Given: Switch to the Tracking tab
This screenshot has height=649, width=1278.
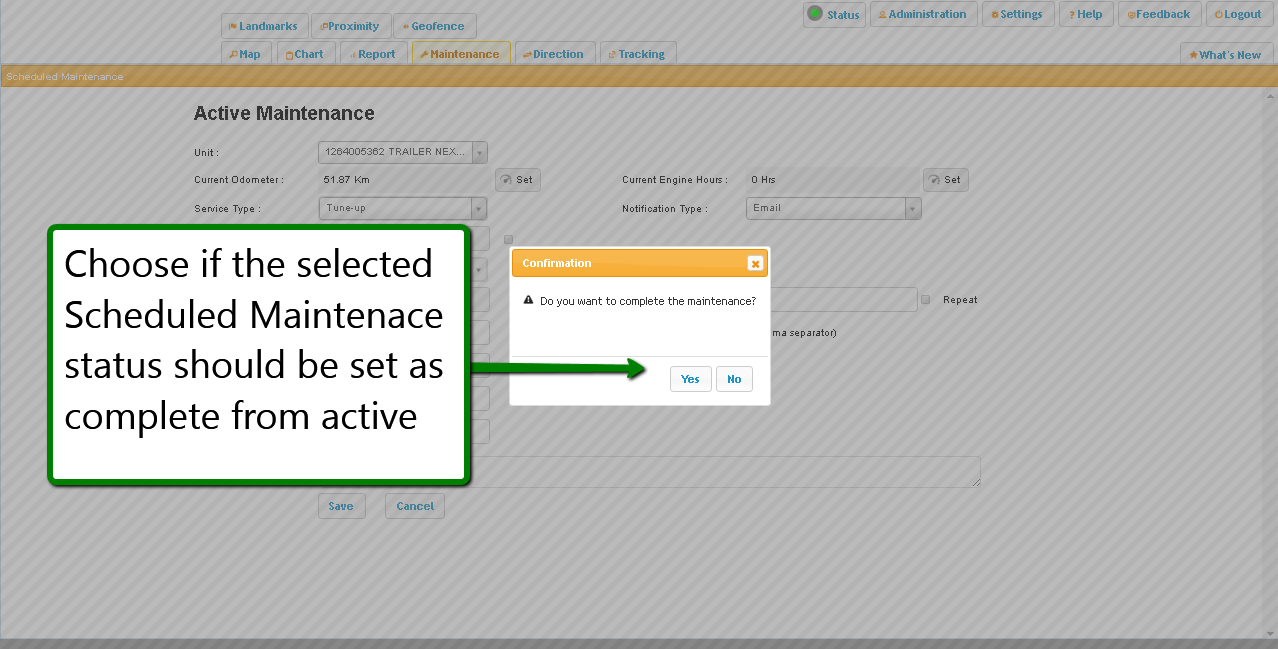Looking at the screenshot, I should pos(637,54).
